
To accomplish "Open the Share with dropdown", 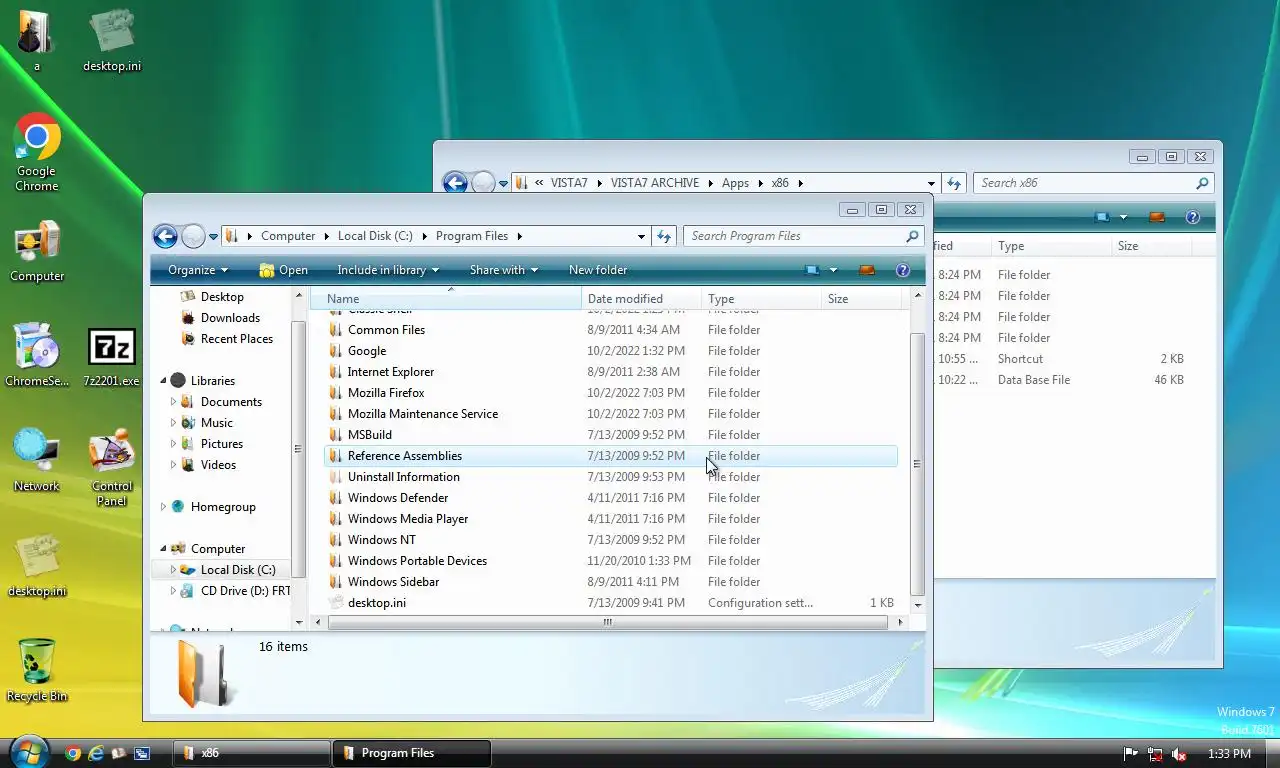I will (504, 270).
